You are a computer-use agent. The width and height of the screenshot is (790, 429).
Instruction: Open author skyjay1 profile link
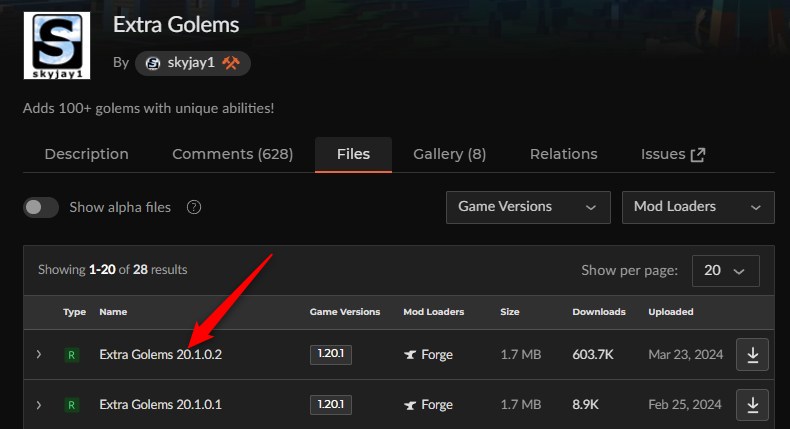tap(191, 63)
